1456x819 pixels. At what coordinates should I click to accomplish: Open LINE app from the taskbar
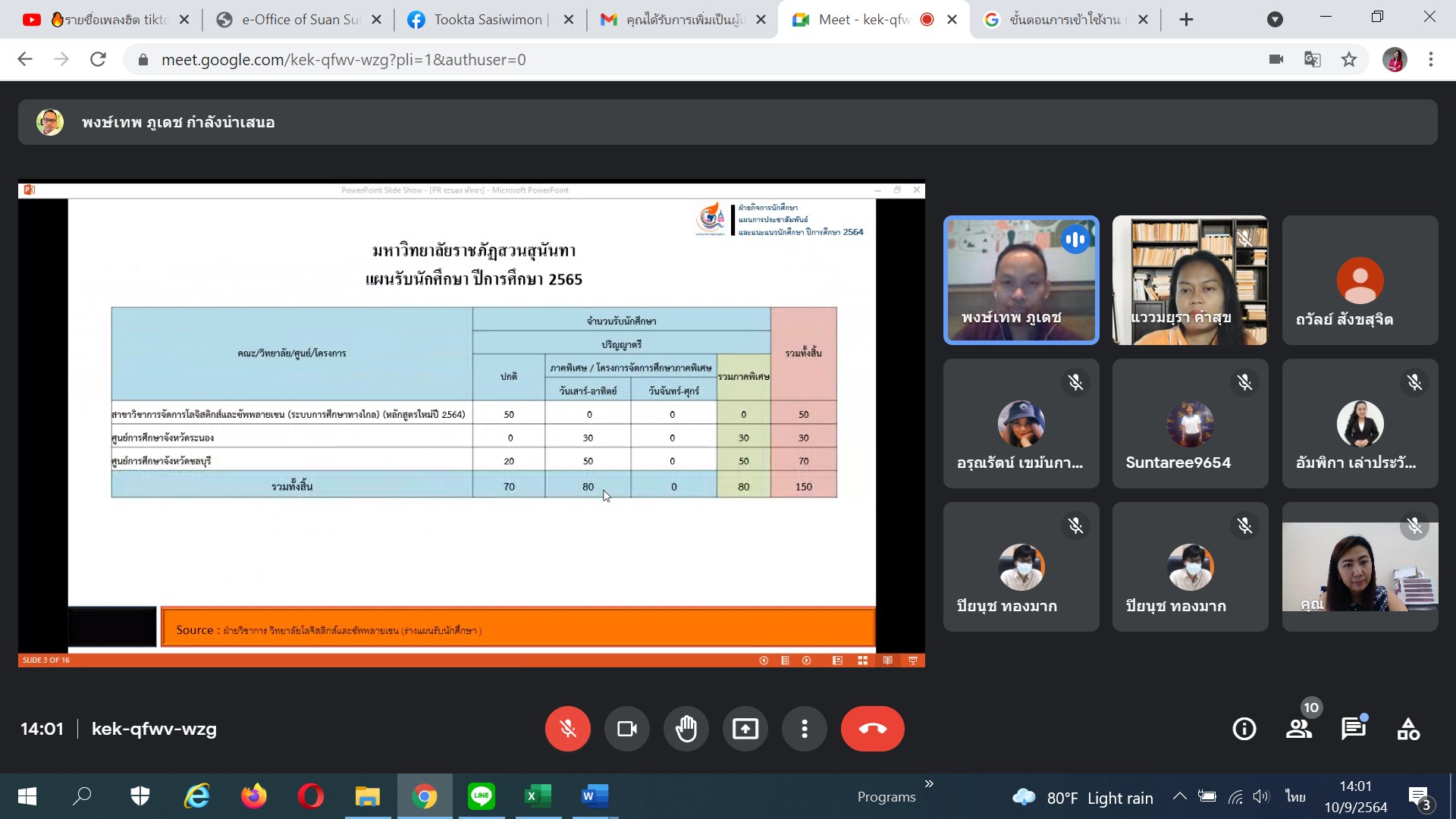[x=481, y=796]
